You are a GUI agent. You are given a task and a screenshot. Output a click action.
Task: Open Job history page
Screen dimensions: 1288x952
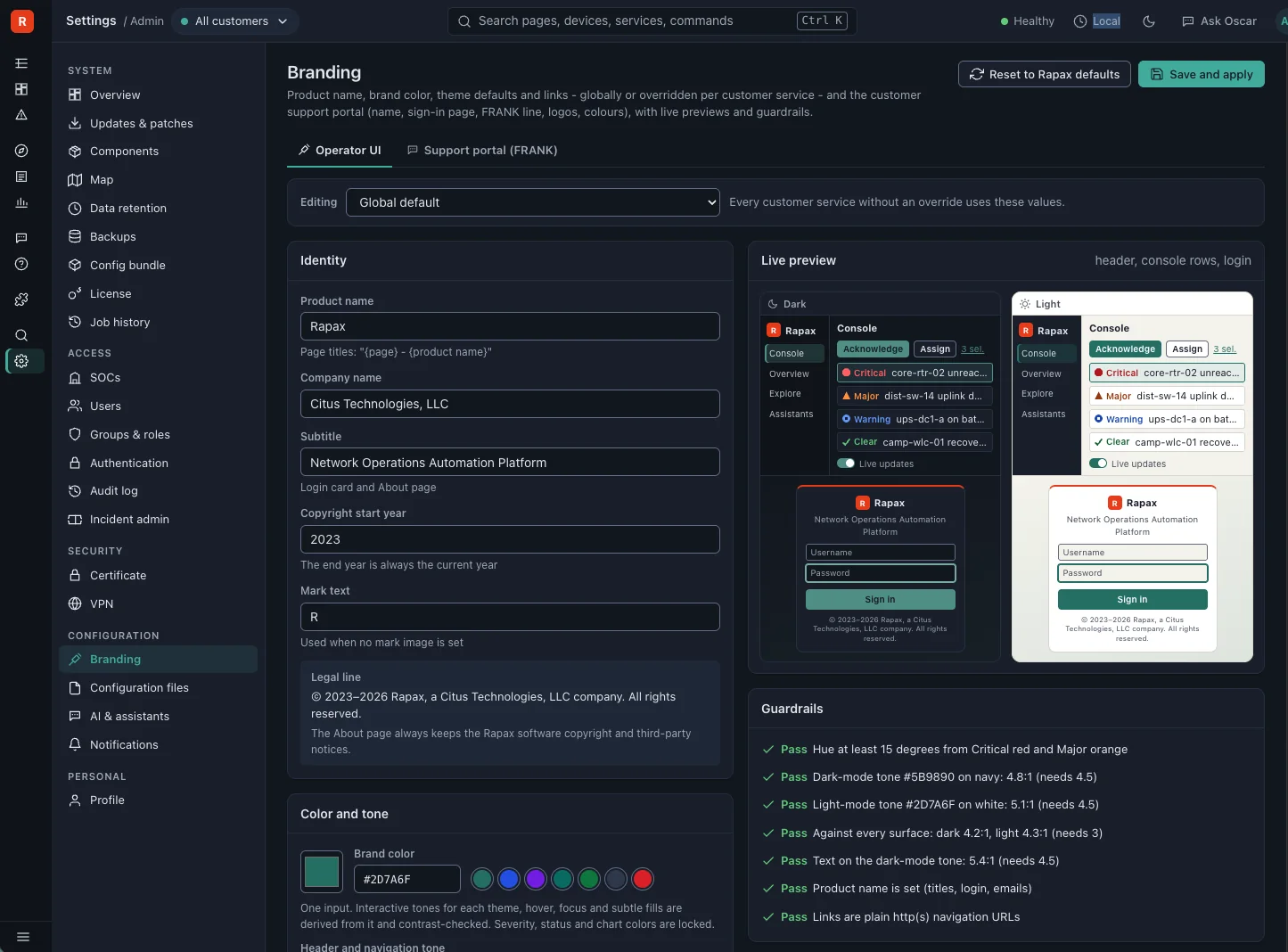click(159, 323)
